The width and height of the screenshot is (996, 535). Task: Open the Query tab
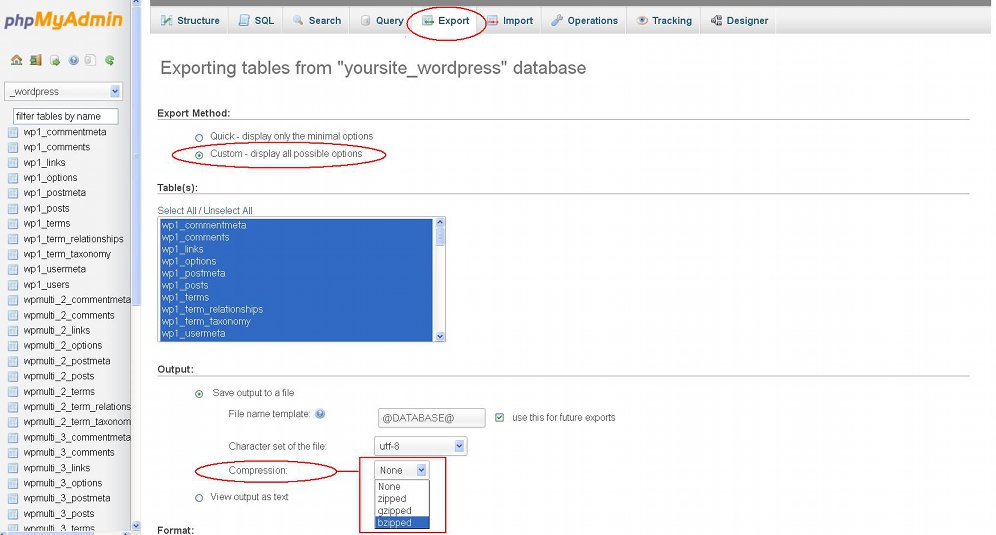(x=382, y=20)
